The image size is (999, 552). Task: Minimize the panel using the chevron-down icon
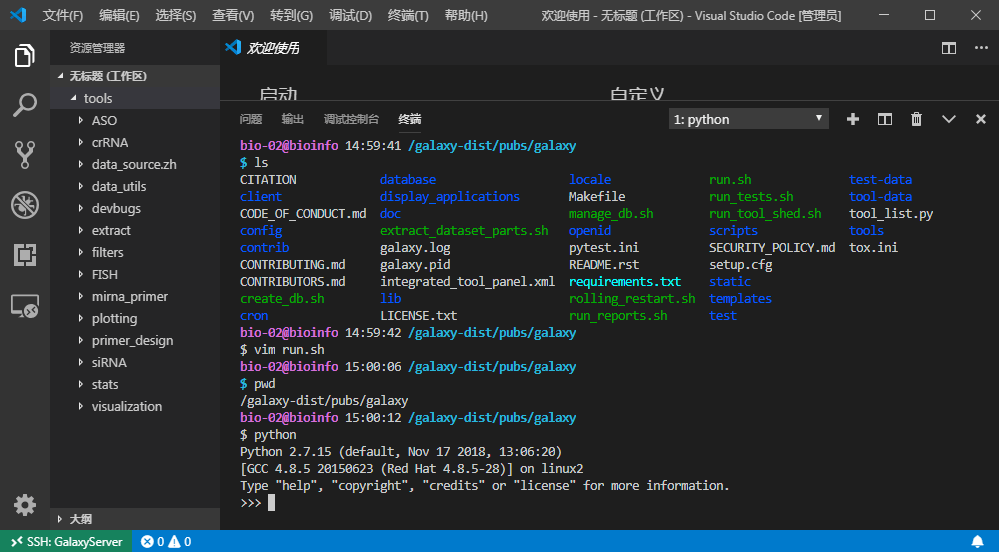949,119
